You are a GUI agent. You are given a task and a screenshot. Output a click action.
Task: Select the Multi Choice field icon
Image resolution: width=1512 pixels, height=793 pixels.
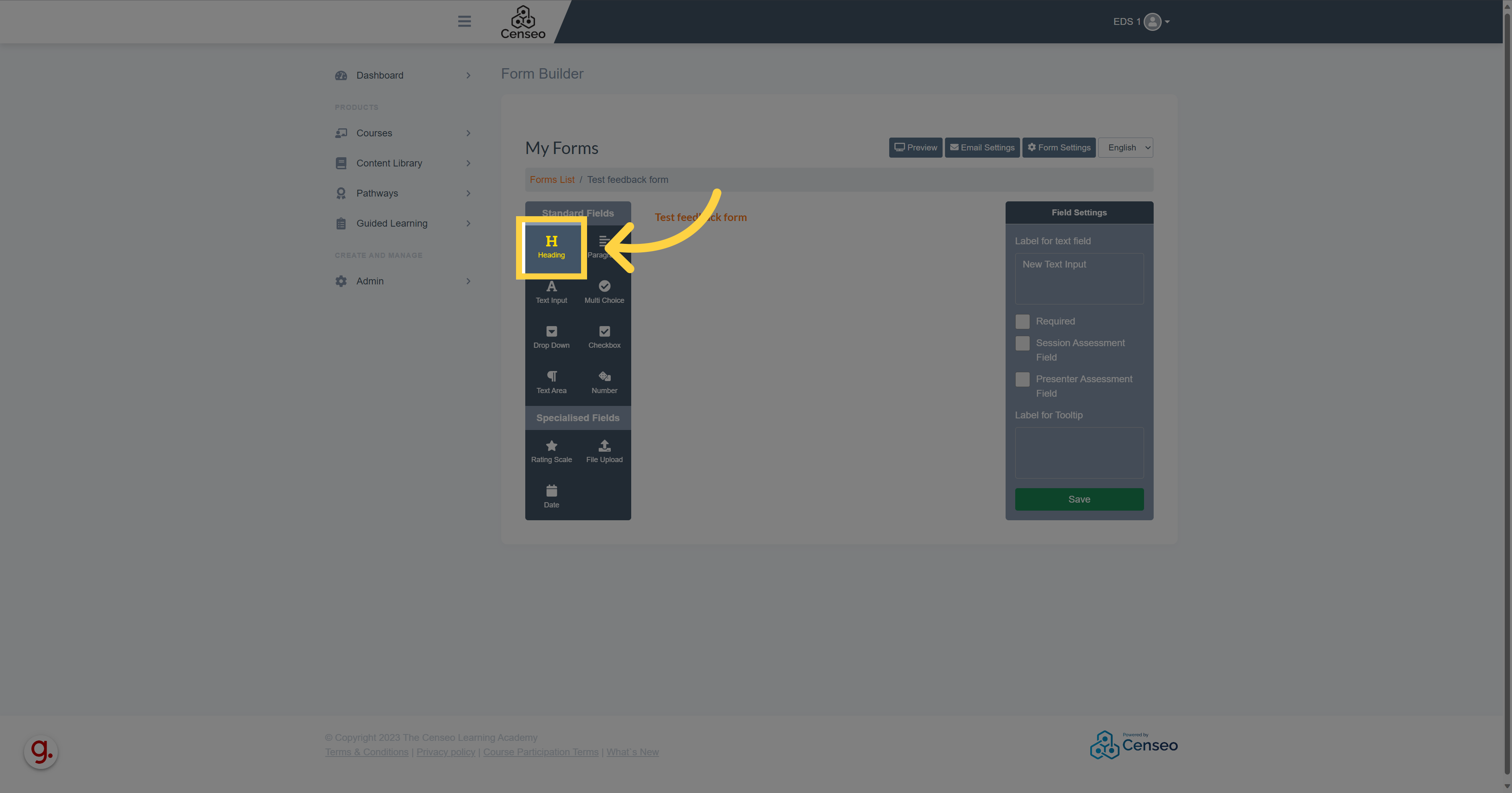(x=604, y=291)
